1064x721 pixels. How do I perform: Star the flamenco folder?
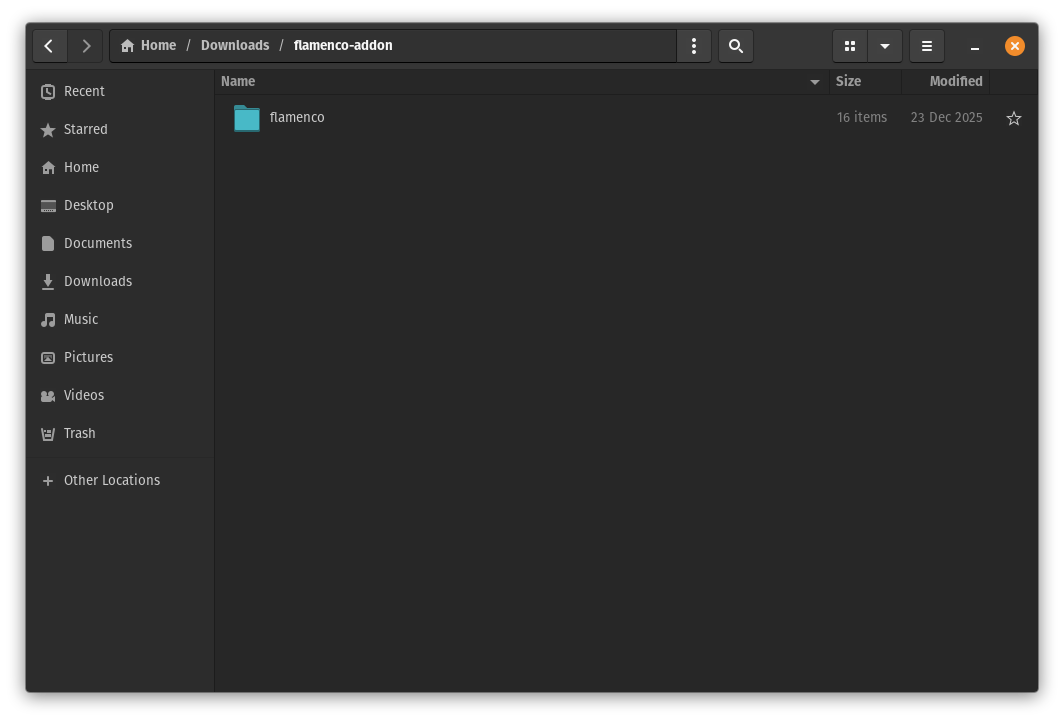click(x=1013, y=118)
